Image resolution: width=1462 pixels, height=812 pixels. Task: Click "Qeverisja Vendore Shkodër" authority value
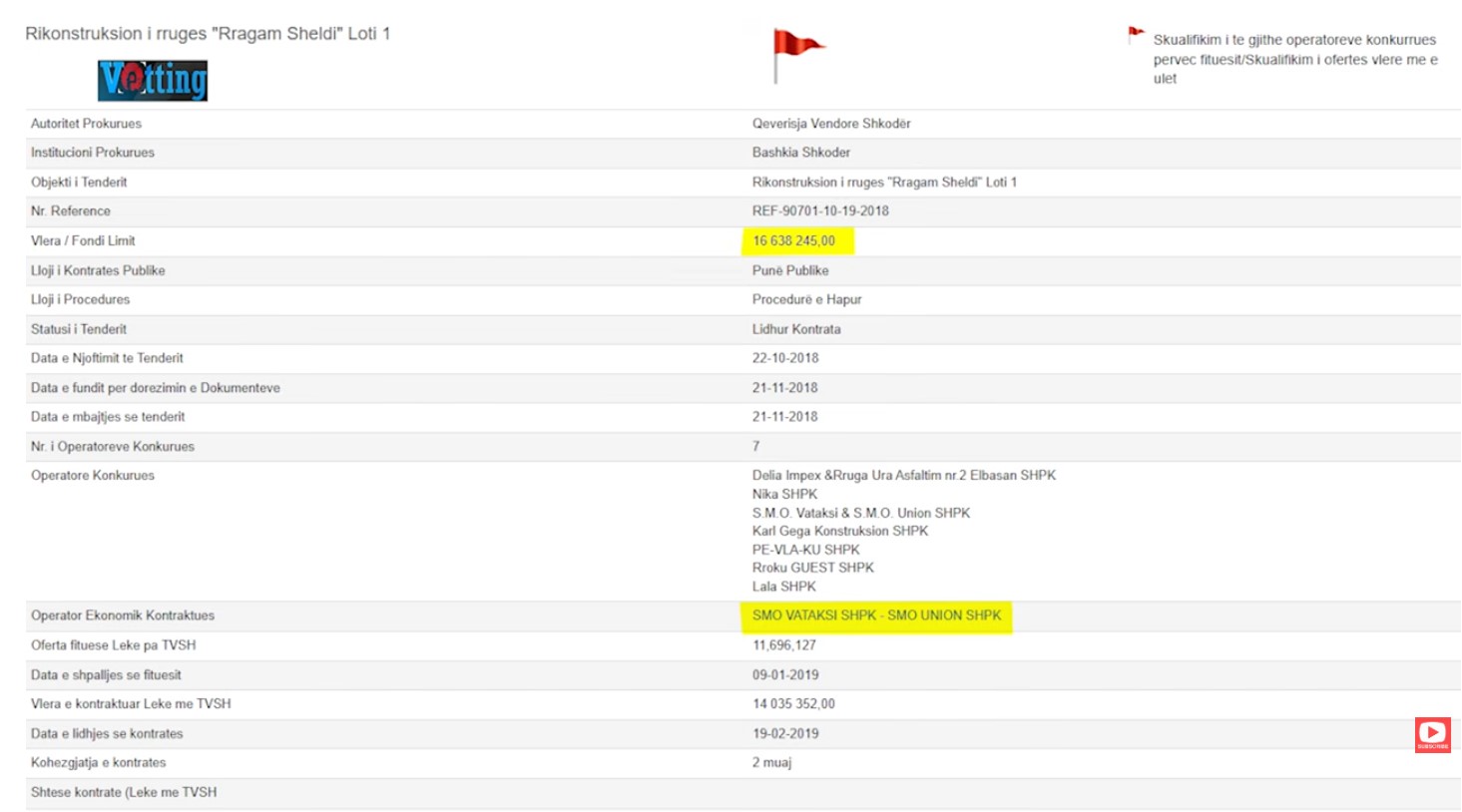pyautogui.click(x=831, y=124)
